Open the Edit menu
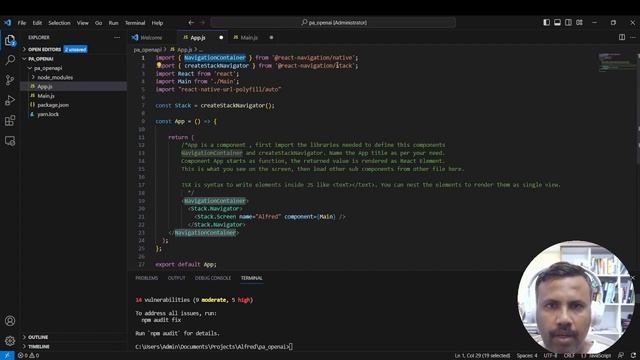 click(37, 23)
